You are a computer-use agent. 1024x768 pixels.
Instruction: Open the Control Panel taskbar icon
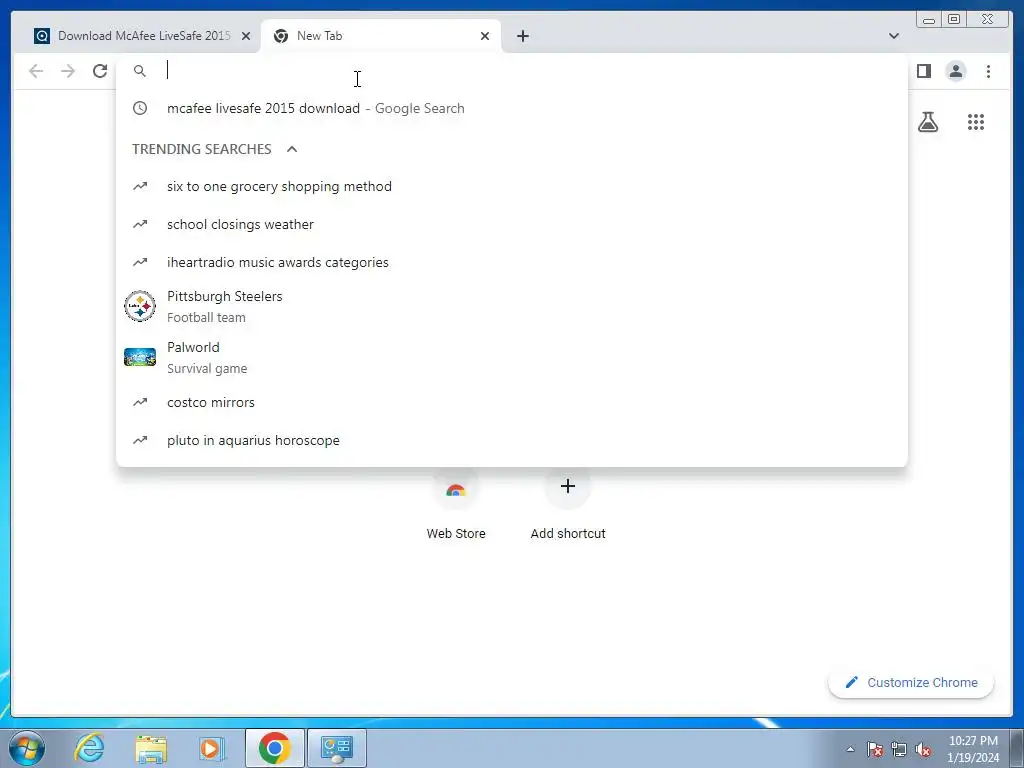click(x=337, y=748)
